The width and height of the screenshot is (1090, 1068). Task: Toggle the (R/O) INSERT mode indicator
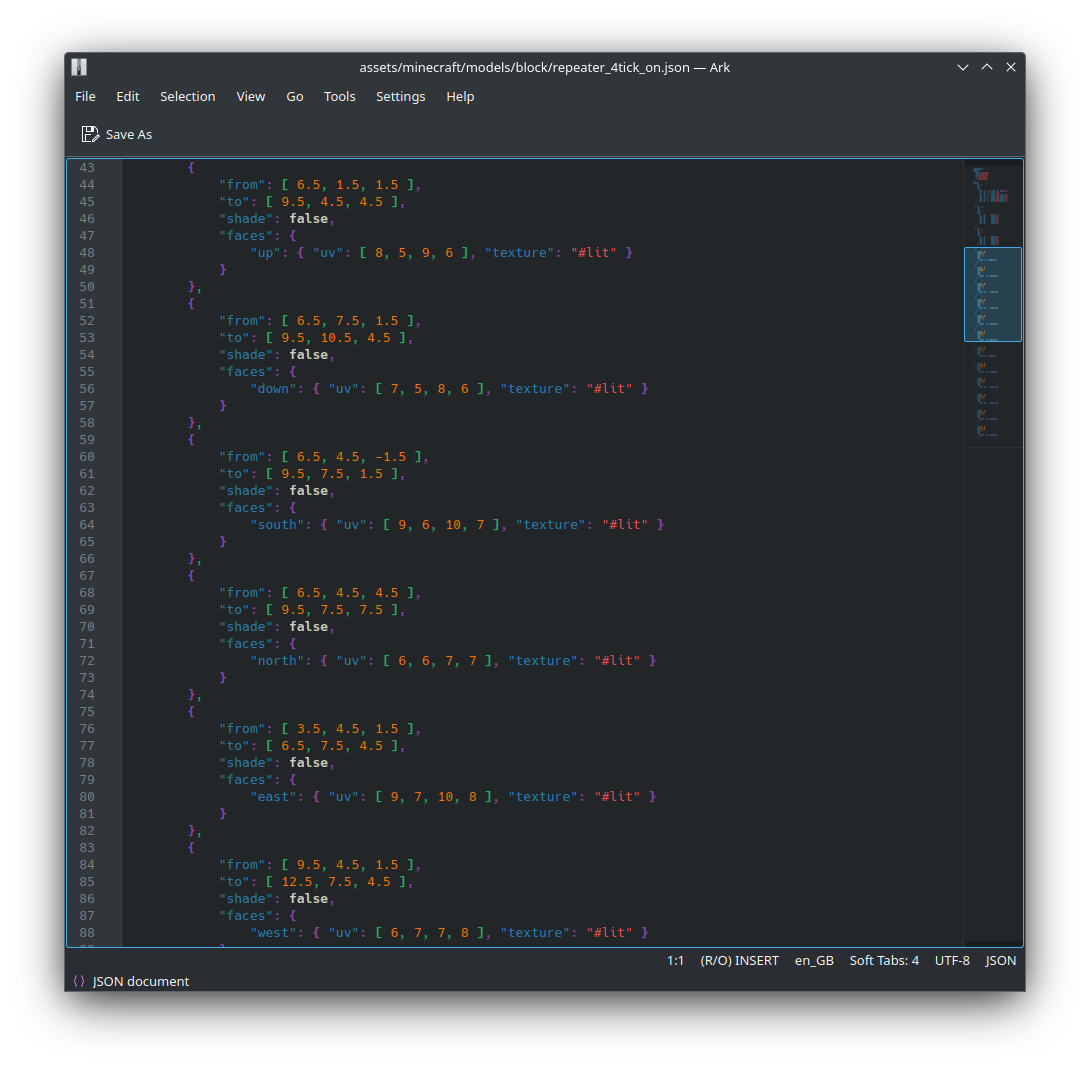tap(740, 960)
